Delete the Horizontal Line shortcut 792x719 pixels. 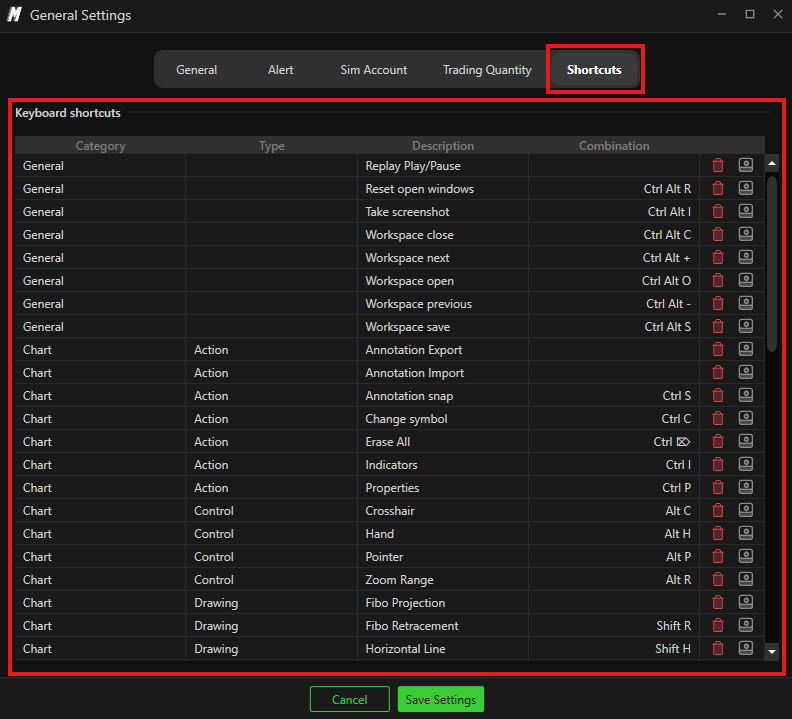pos(718,648)
